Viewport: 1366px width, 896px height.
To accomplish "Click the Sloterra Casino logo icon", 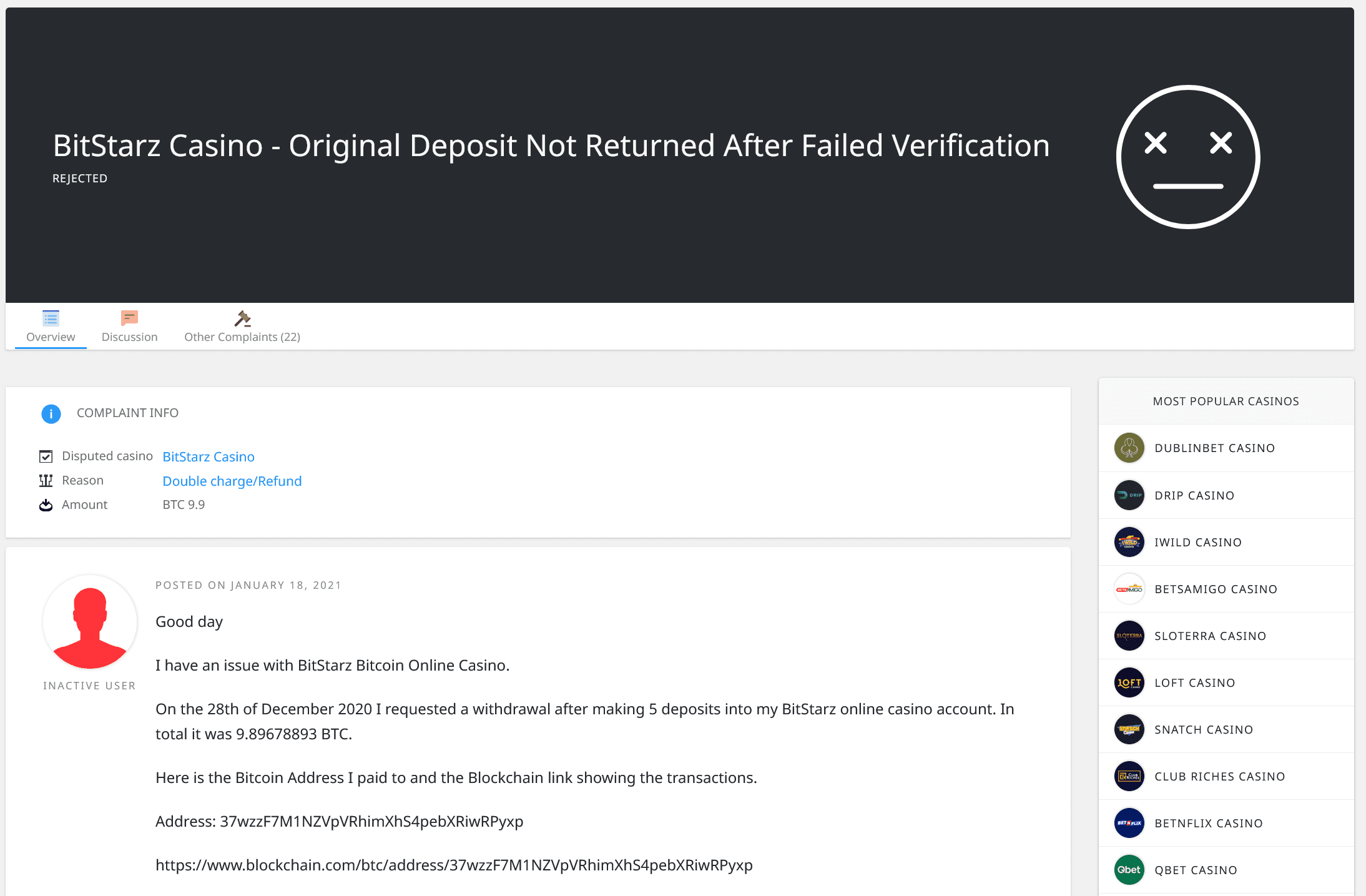I will pos(1129,636).
